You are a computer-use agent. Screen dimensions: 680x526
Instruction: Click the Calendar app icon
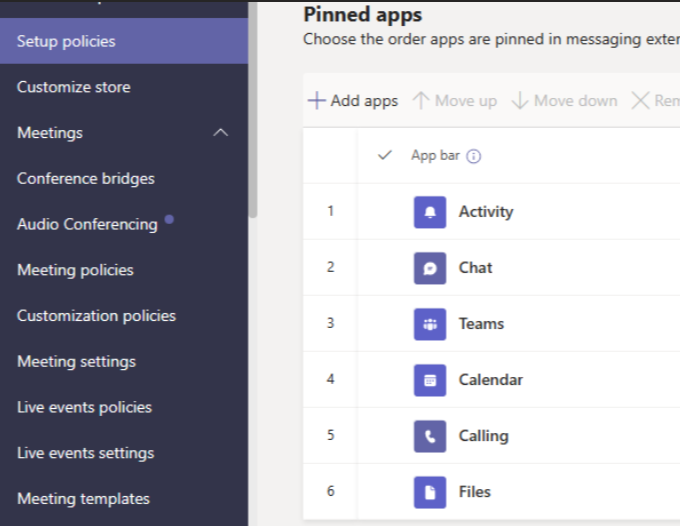coord(430,380)
